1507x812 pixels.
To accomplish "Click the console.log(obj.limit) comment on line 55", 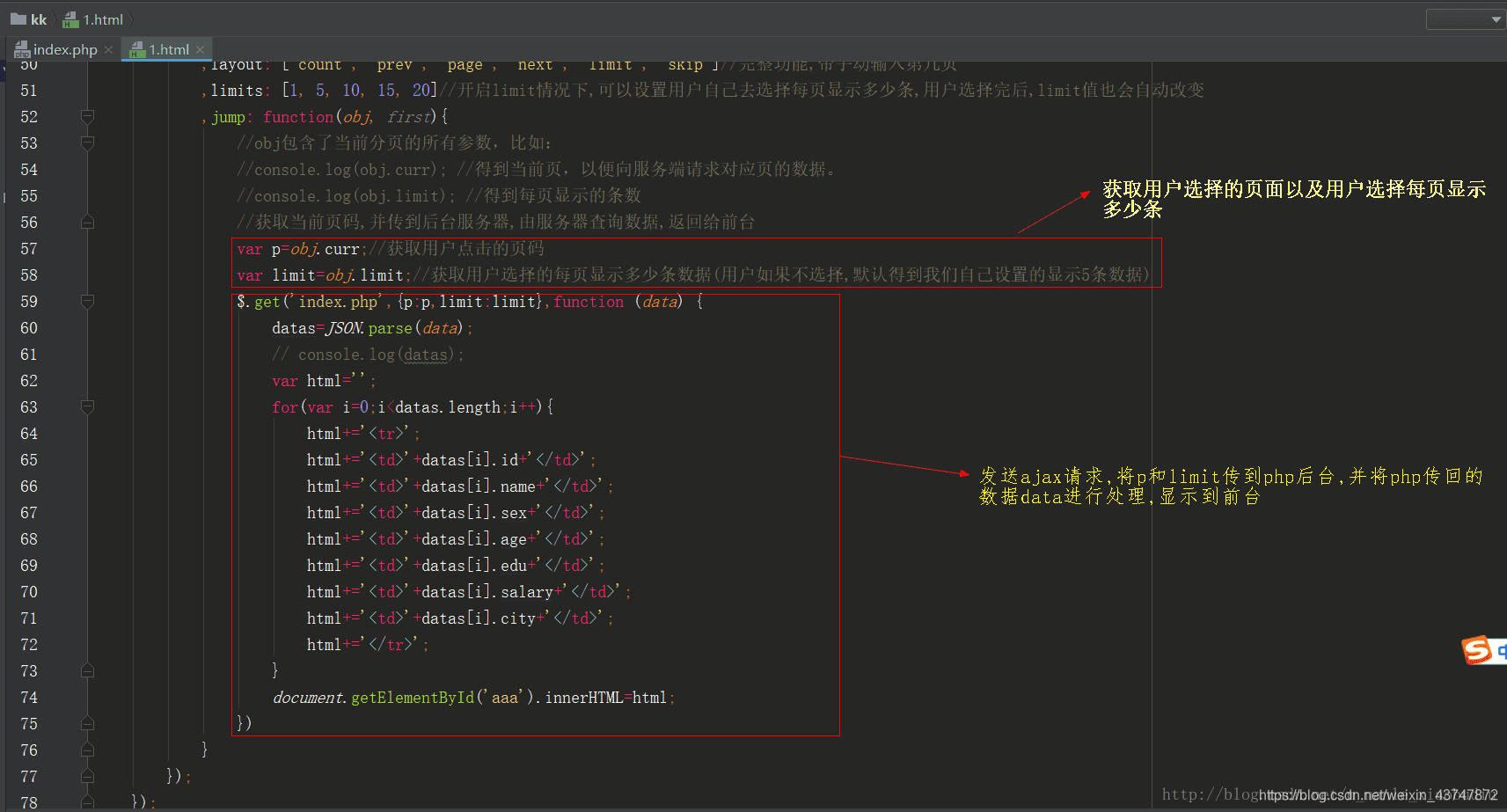I will (x=347, y=196).
